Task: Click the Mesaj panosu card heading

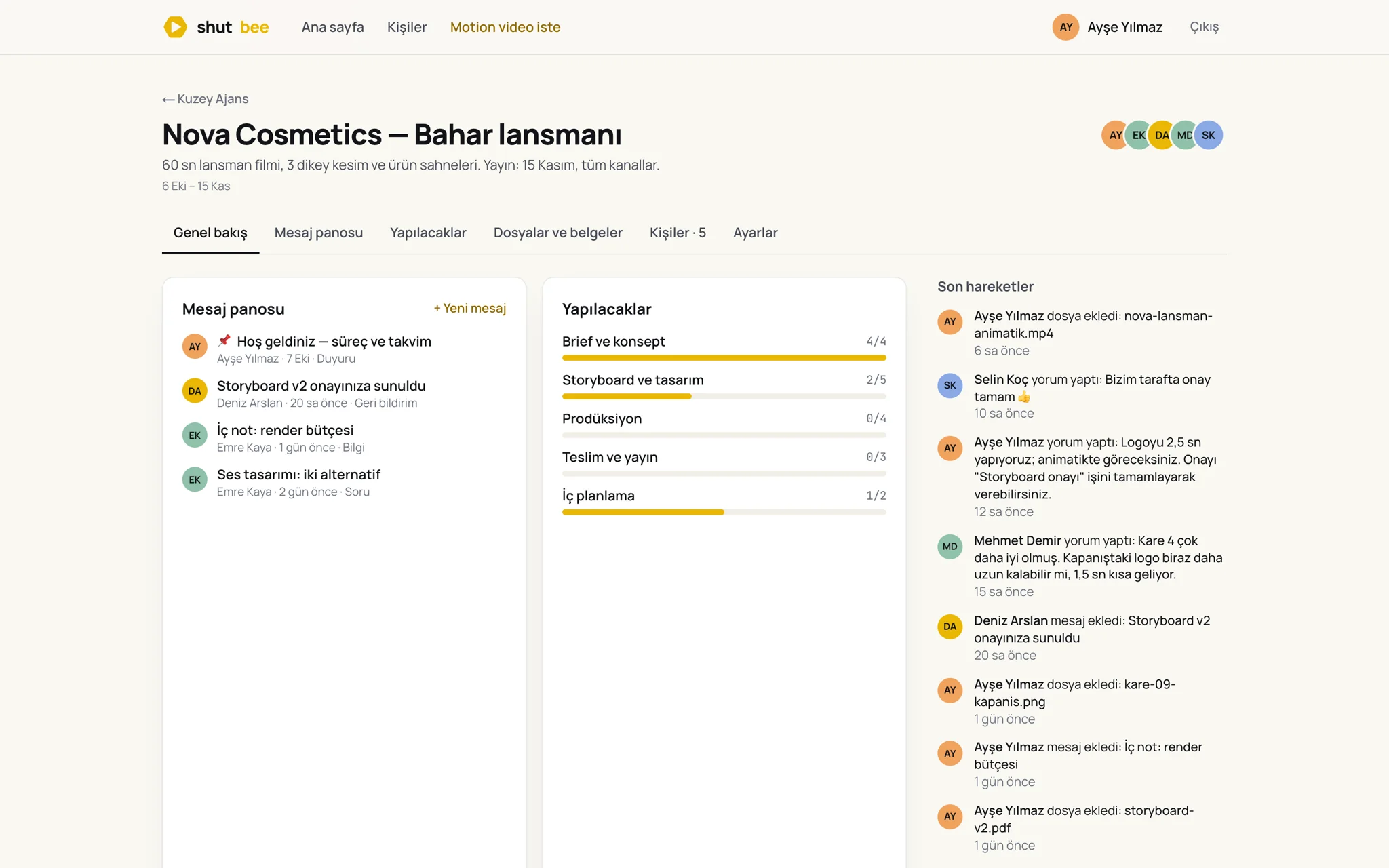Action: [x=233, y=309]
